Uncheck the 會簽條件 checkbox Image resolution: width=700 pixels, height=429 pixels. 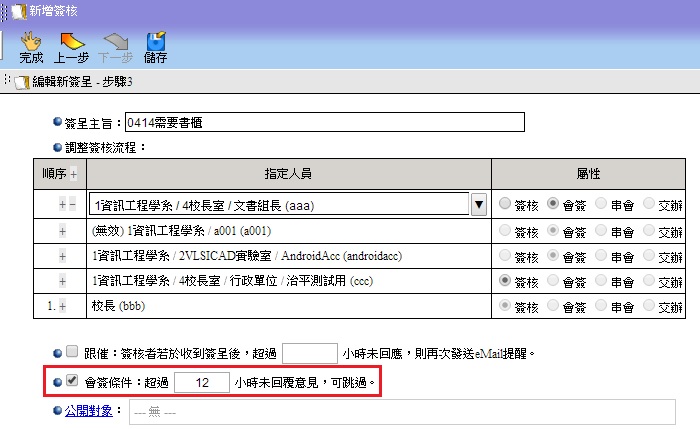[x=71, y=382]
